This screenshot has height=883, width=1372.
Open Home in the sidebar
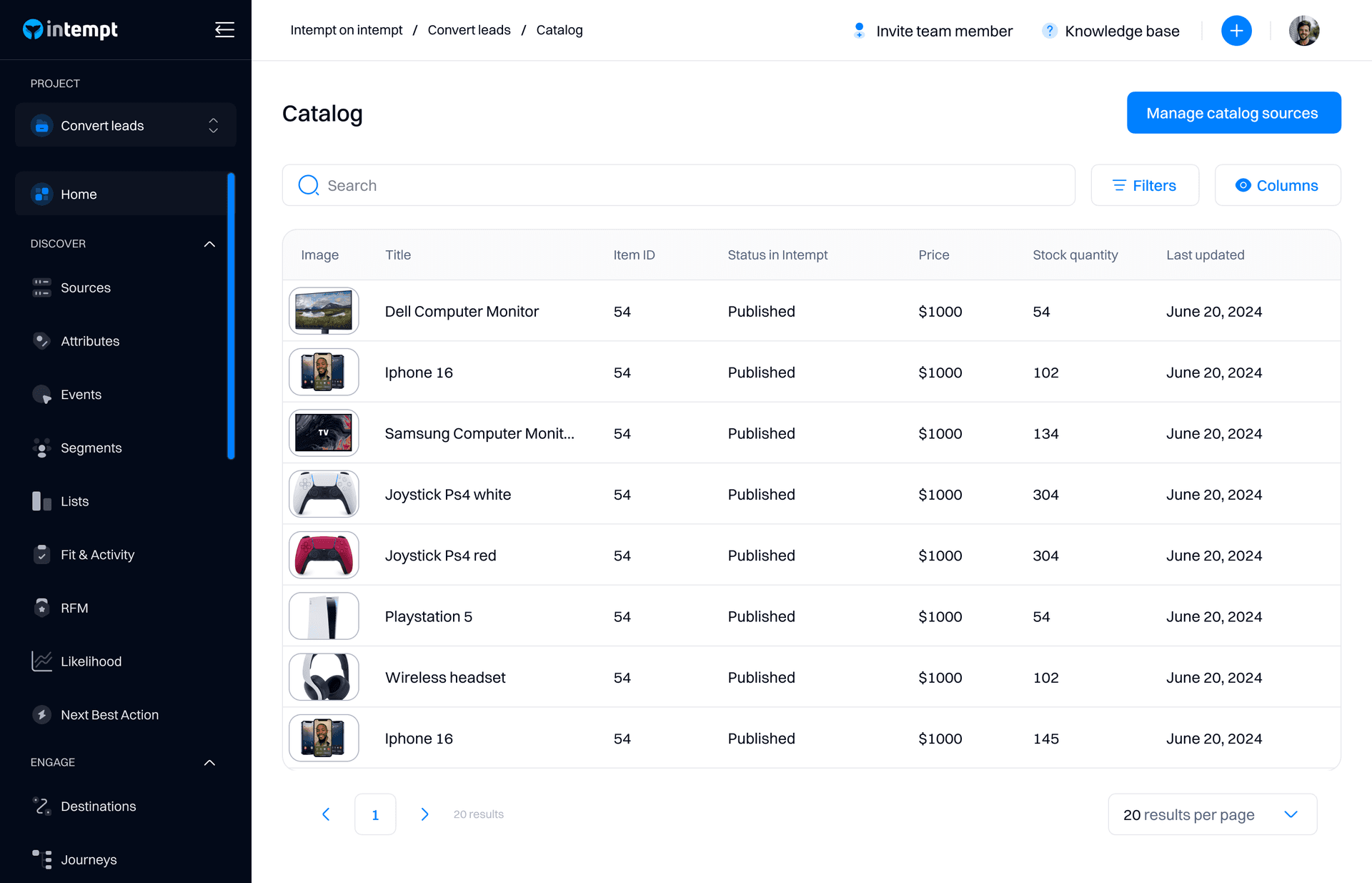click(120, 194)
